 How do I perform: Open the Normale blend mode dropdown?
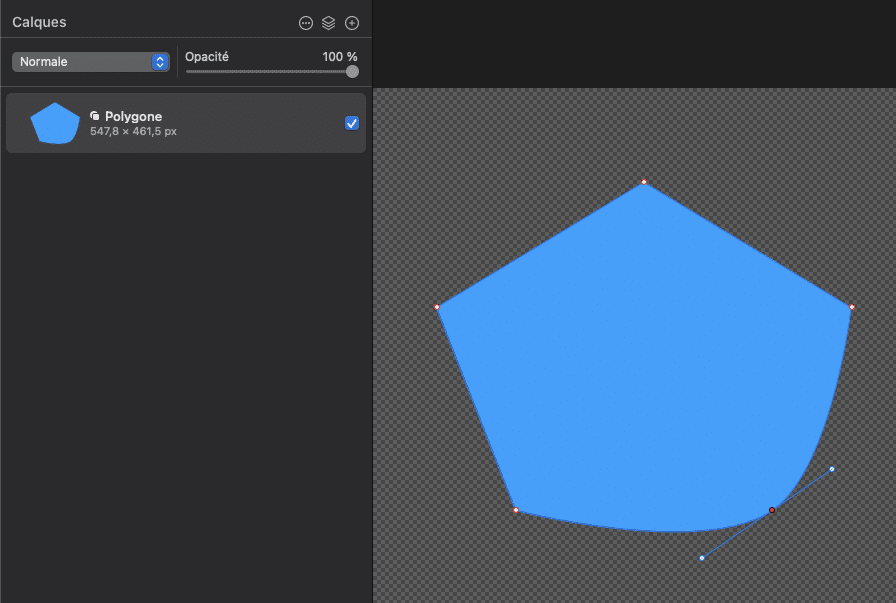click(x=91, y=62)
